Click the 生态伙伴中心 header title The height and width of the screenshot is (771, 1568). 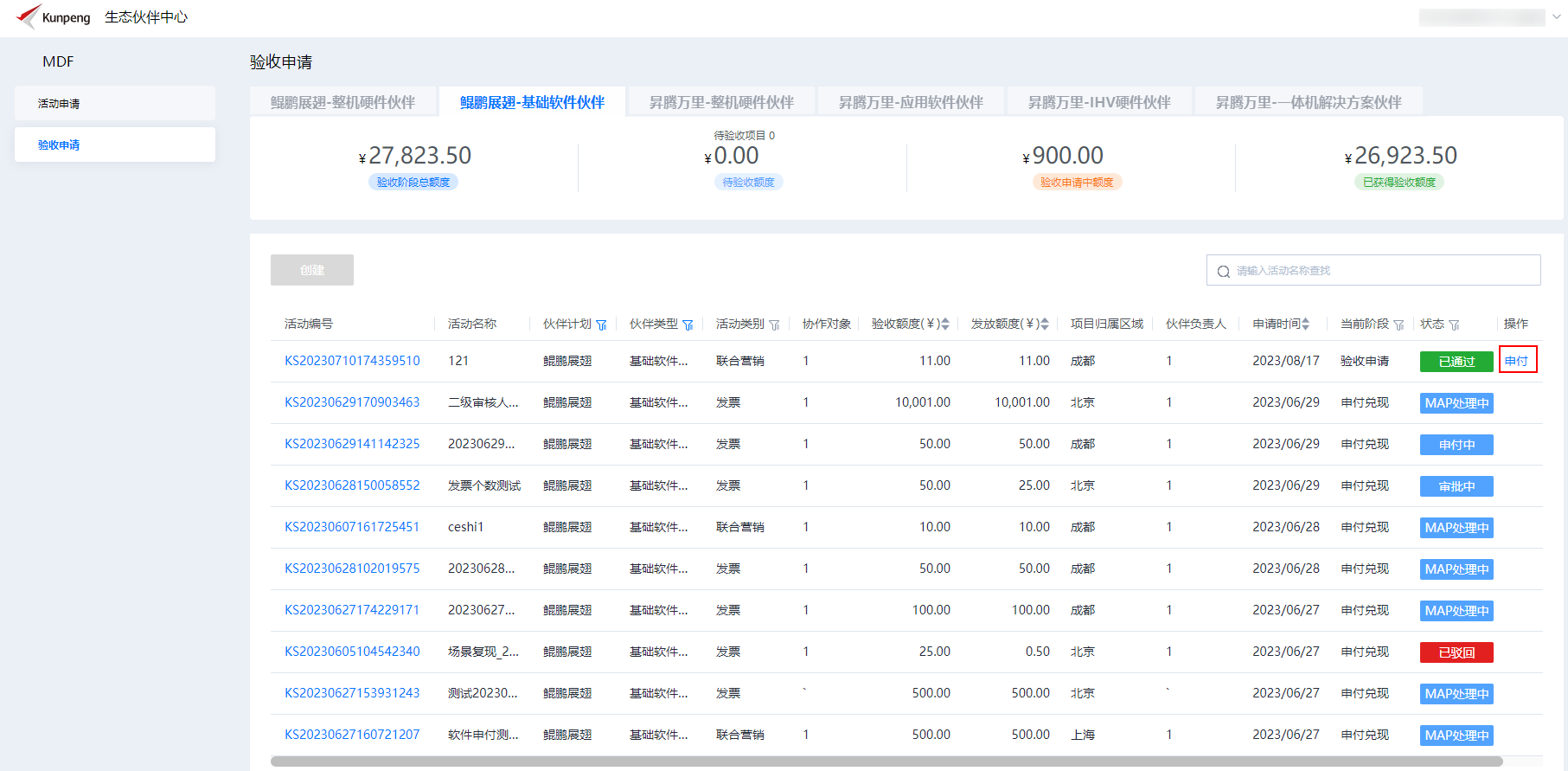point(146,17)
